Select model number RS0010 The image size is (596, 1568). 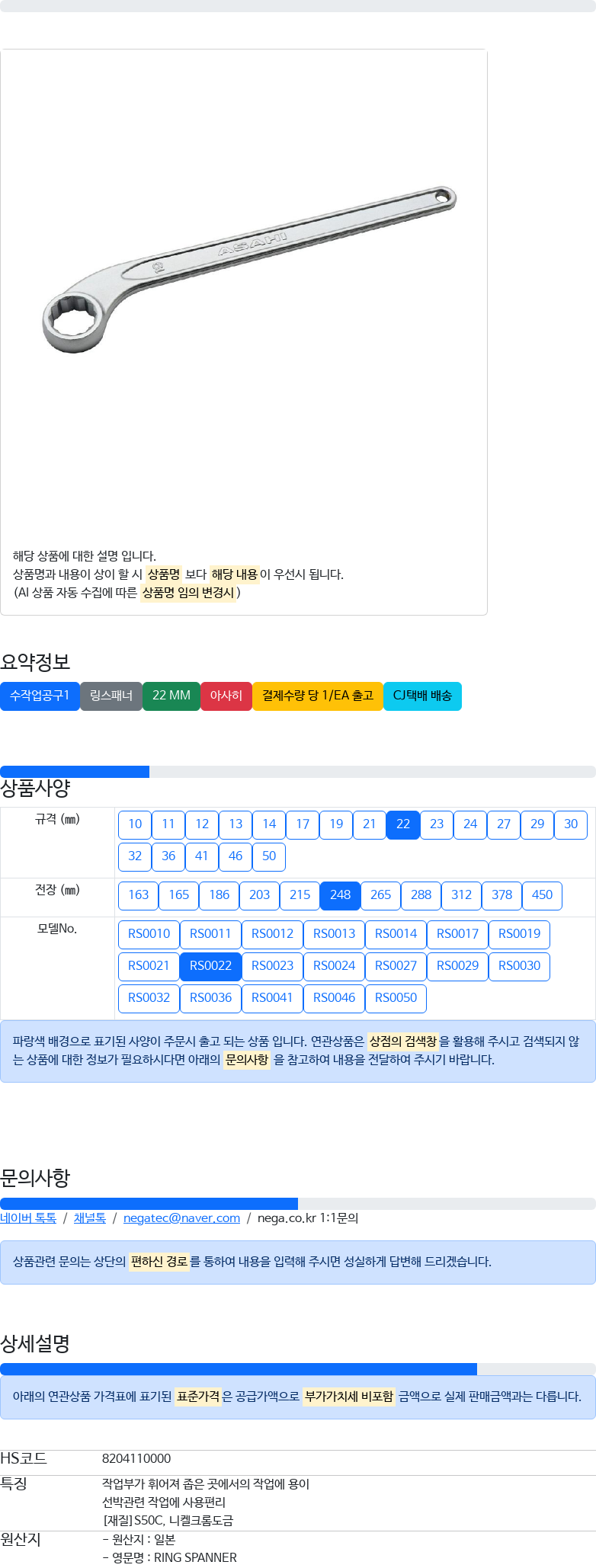149,934
